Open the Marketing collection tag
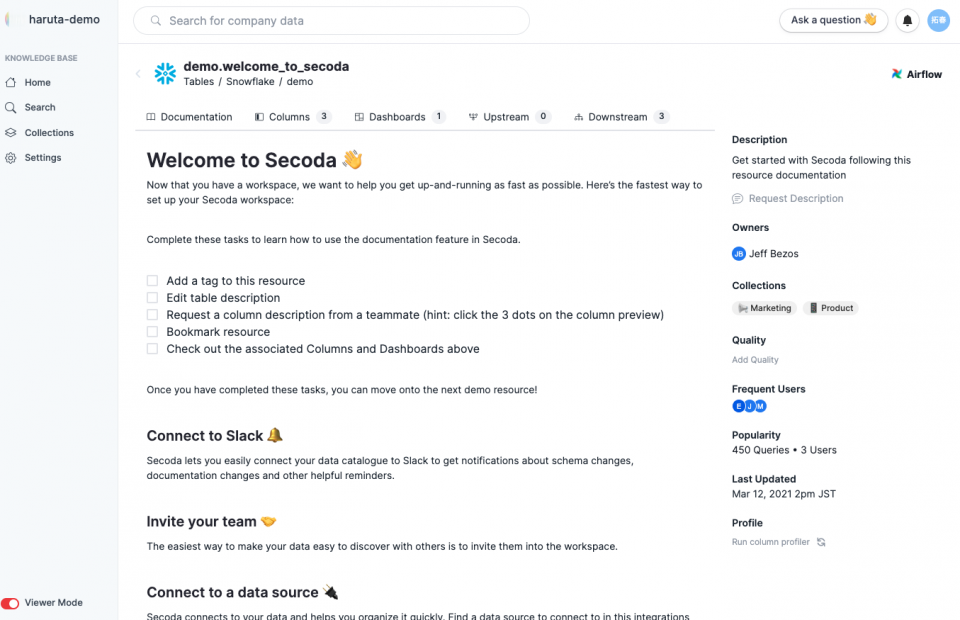Image resolution: width=960 pixels, height=620 pixels. [764, 308]
